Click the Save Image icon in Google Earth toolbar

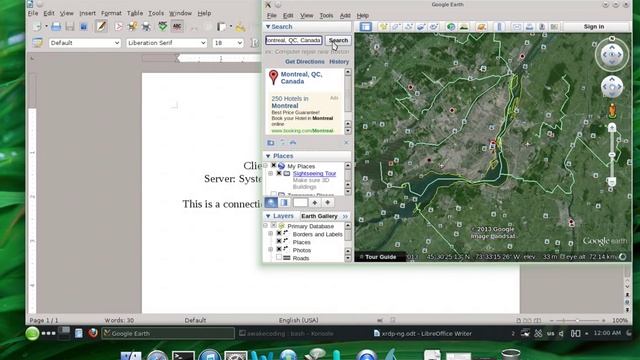click(x=542, y=27)
